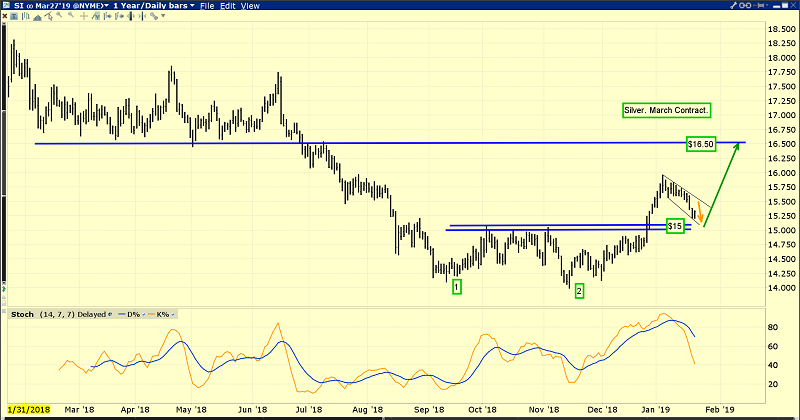Click the second magnifier zoom icon
This screenshot has width=800, height=420.
pyautogui.click(x=71, y=15)
